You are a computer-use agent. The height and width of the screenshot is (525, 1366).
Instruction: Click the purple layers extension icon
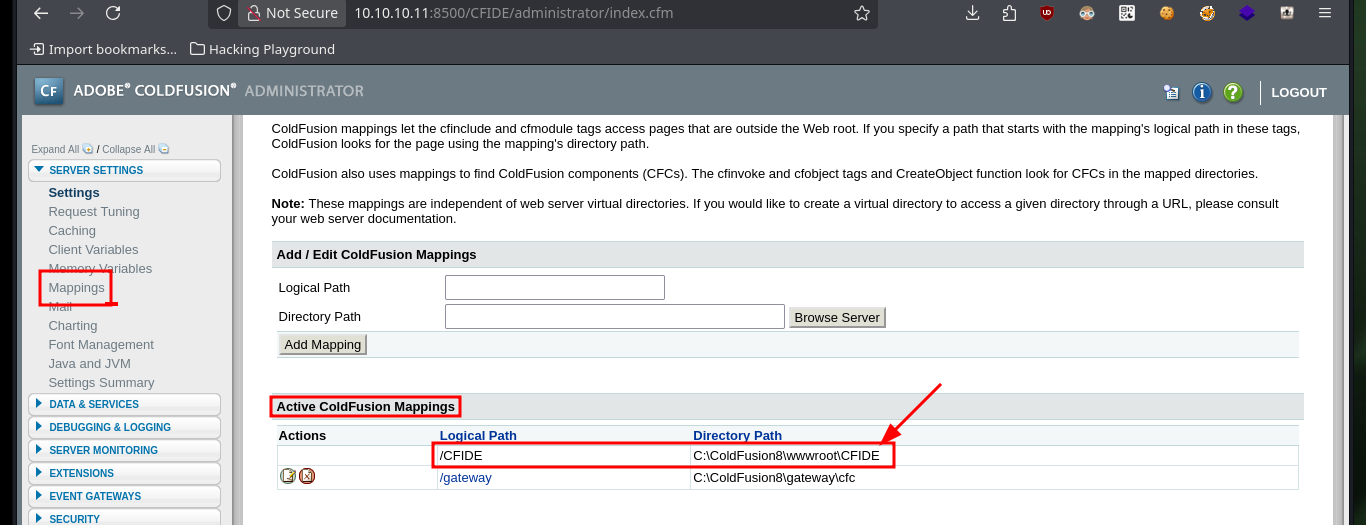[1247, 13]
